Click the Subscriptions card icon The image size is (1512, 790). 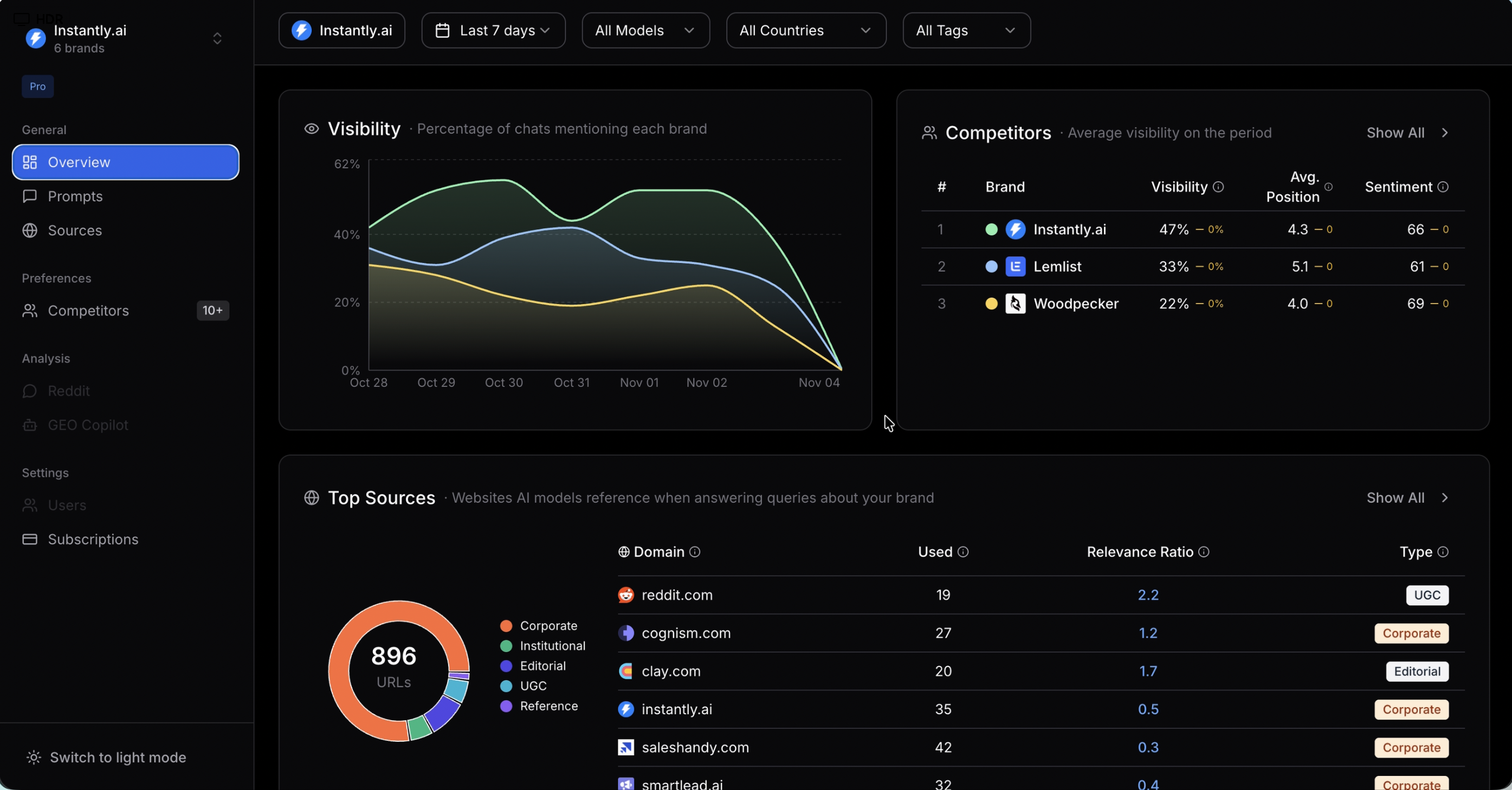[x=30, y=539]
